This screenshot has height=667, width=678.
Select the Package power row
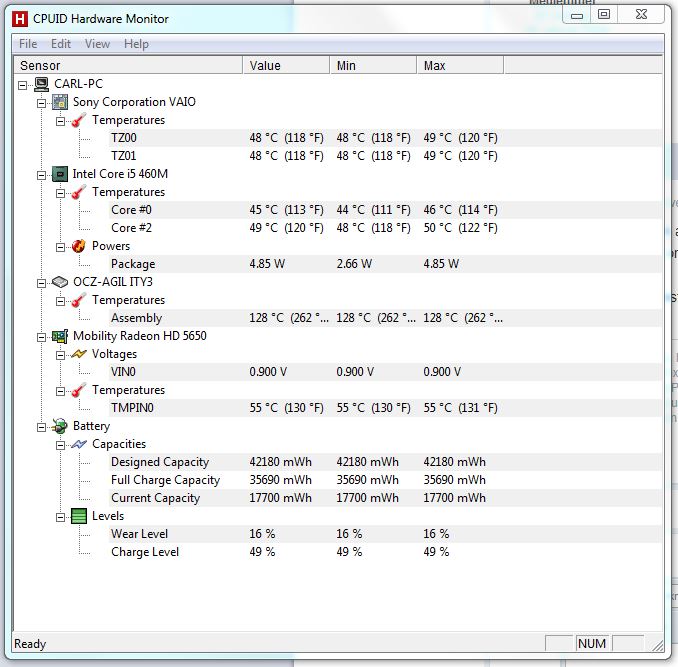tap(385, 264)
